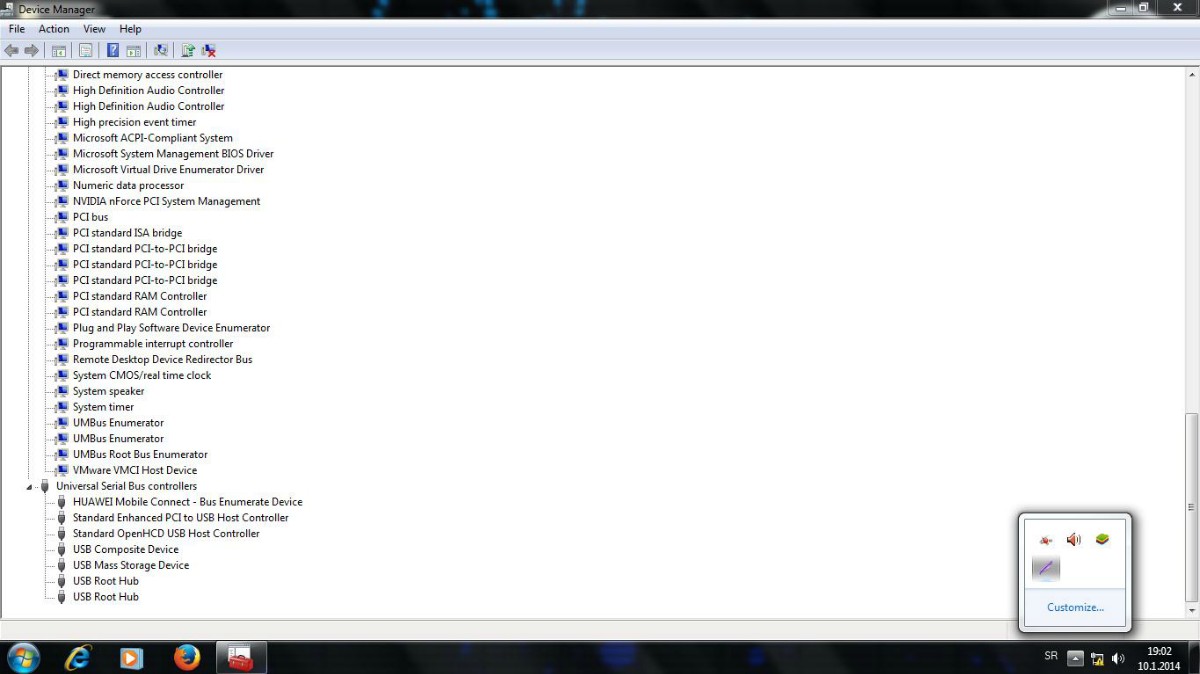The image size is (1200, 674).
Task: Collapse the Universal Serial Bus controllers node
Action: pyautogui.click(x=31, y=487)
